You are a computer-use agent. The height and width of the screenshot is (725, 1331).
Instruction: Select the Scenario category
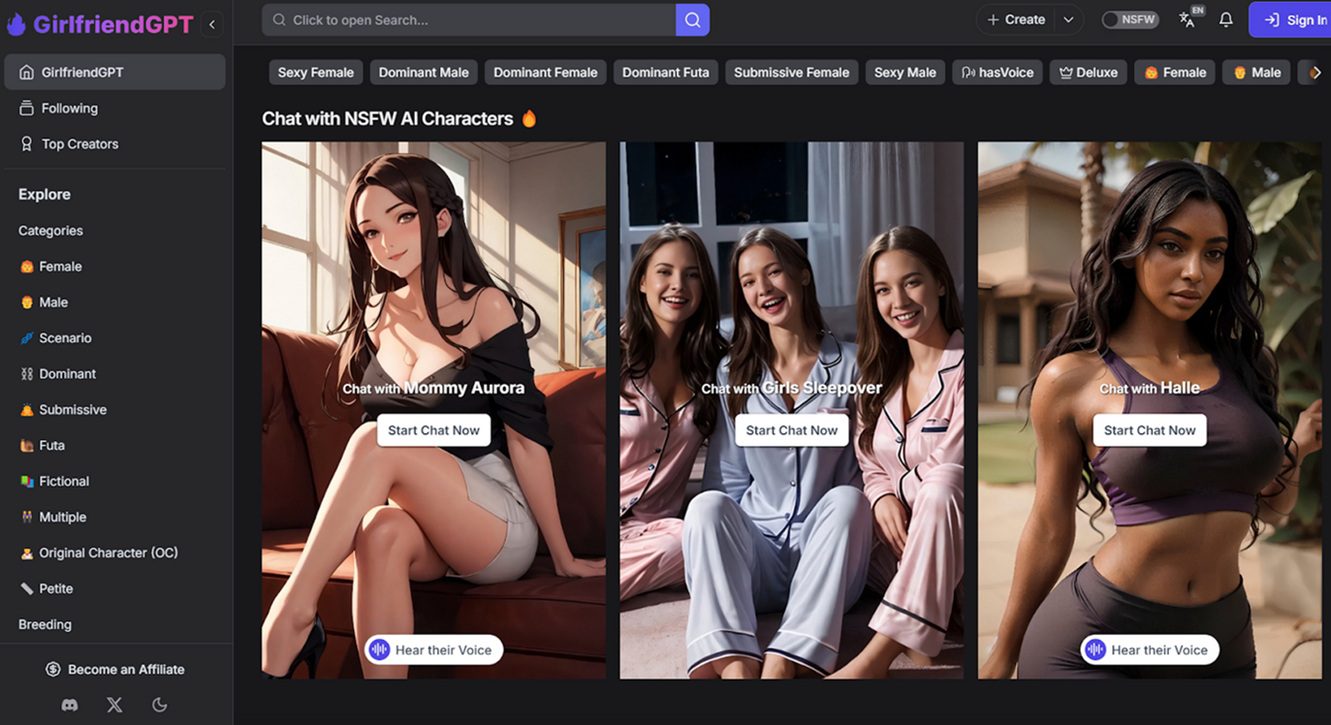point(64,338)
